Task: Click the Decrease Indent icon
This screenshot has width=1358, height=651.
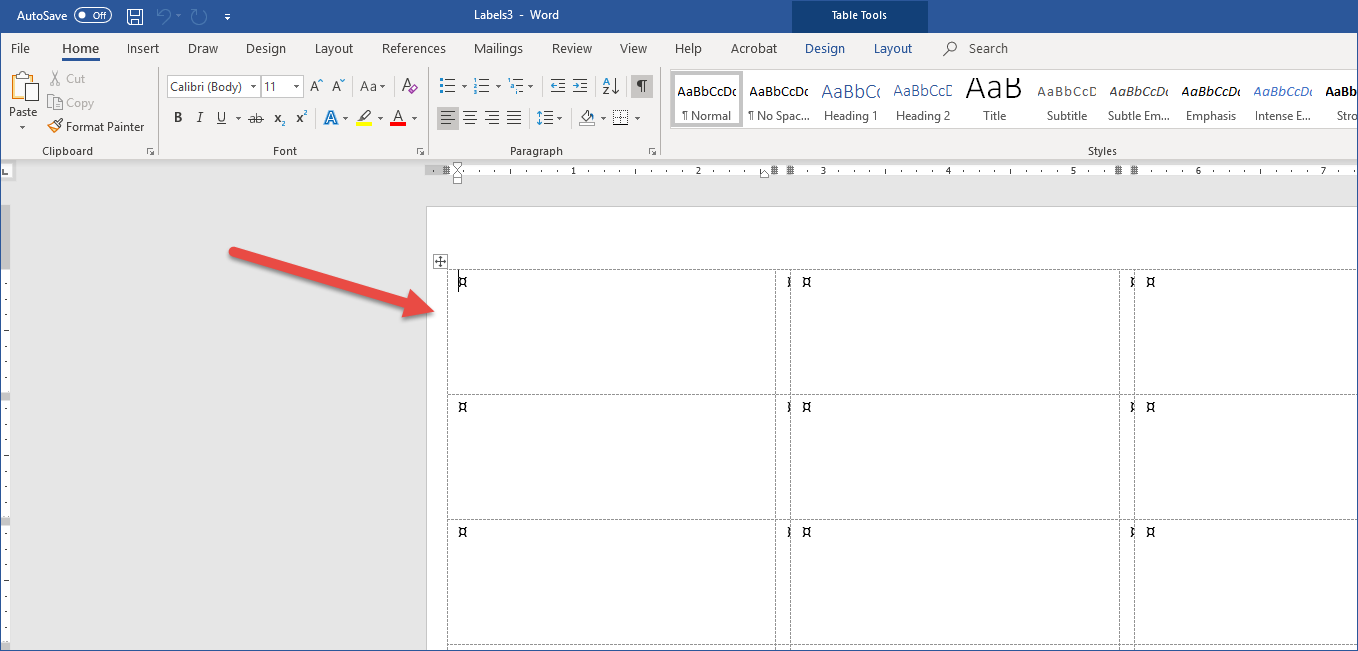Action: pyautogui.click(x=558, y=87)
